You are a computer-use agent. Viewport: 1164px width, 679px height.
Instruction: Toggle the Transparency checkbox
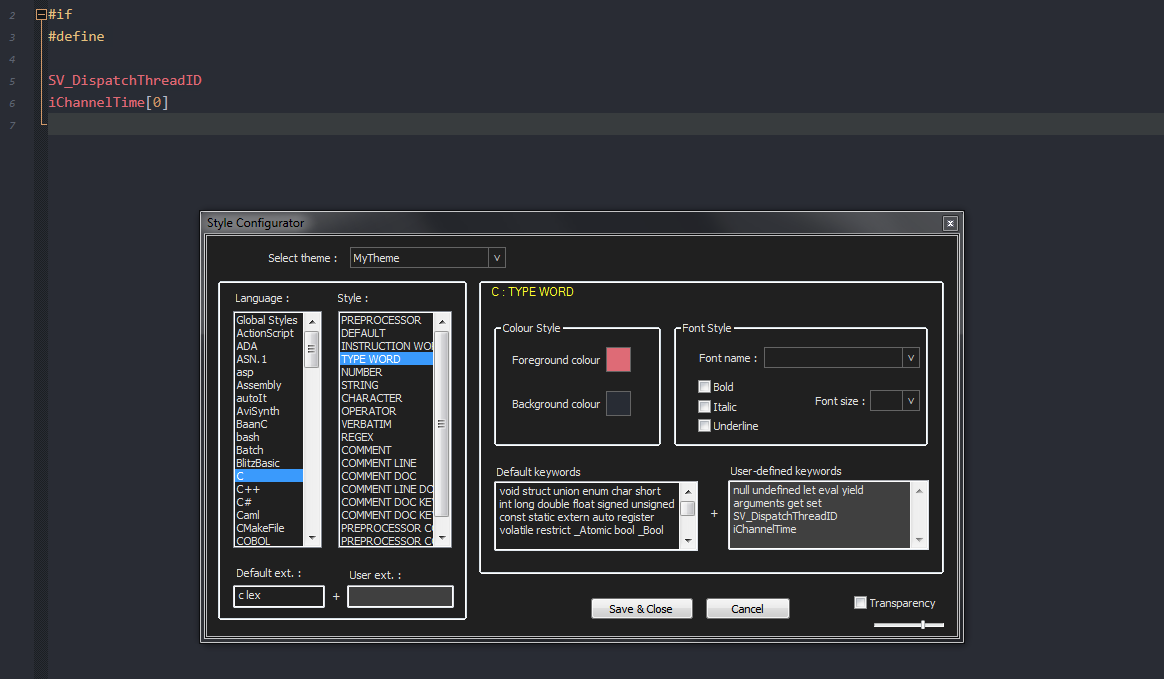click(860, 603)
